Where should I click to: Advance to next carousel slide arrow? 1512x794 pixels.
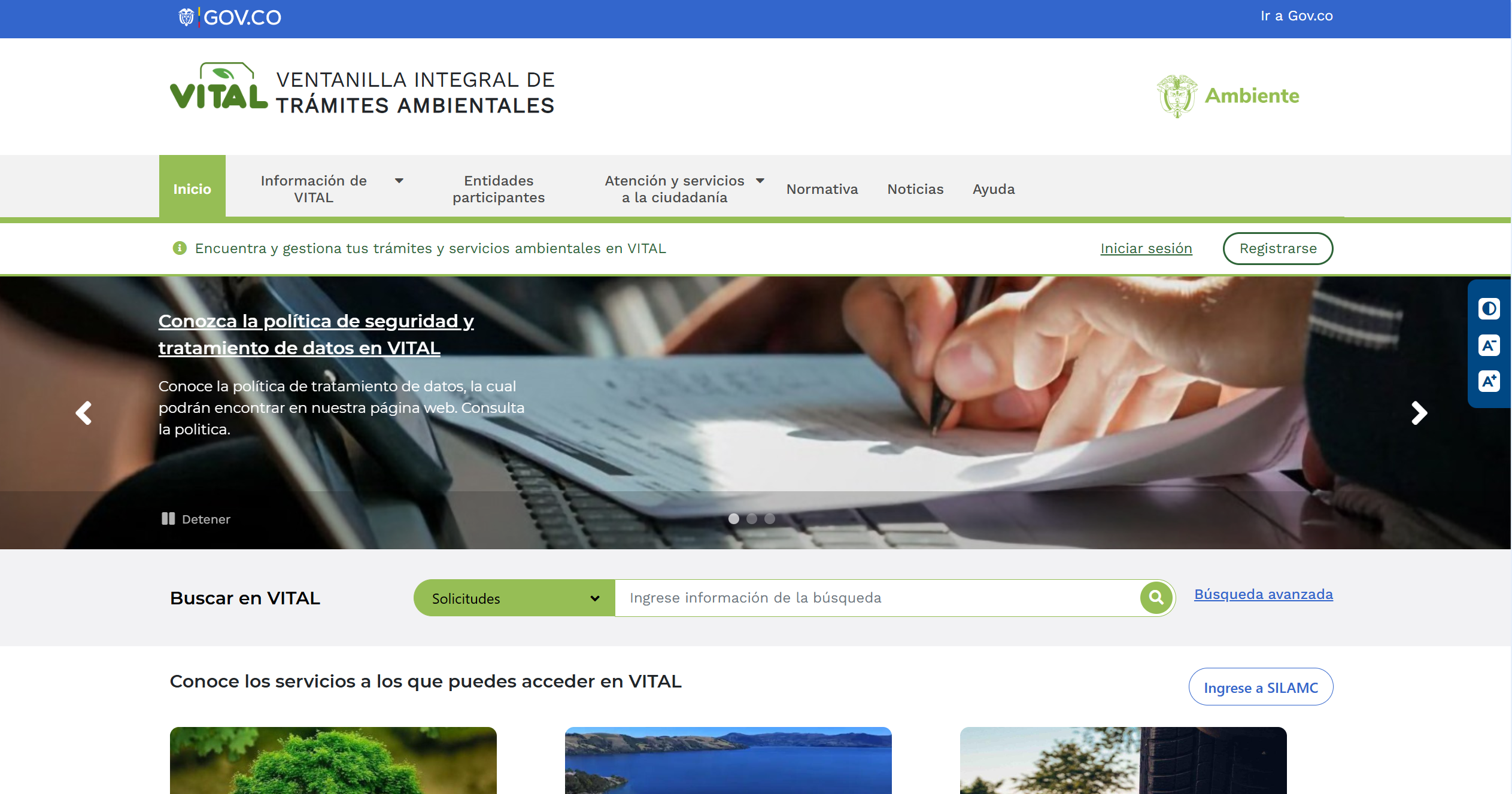click(x=1419, y=413)
